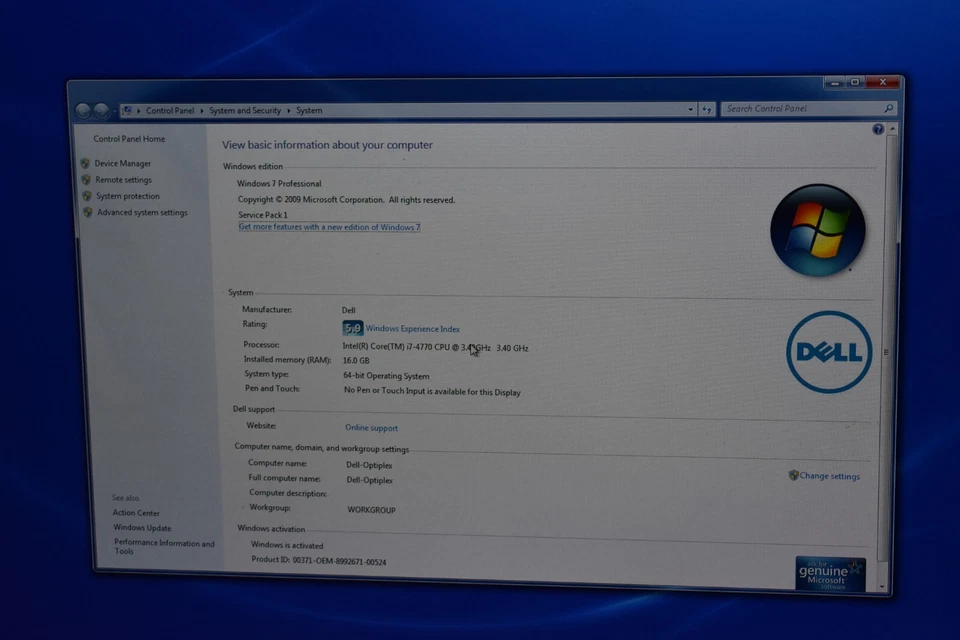The width and height of the screenshot is (960, 640).
Task: Click the Windows Experience Index link
Action: coord(413,329)
